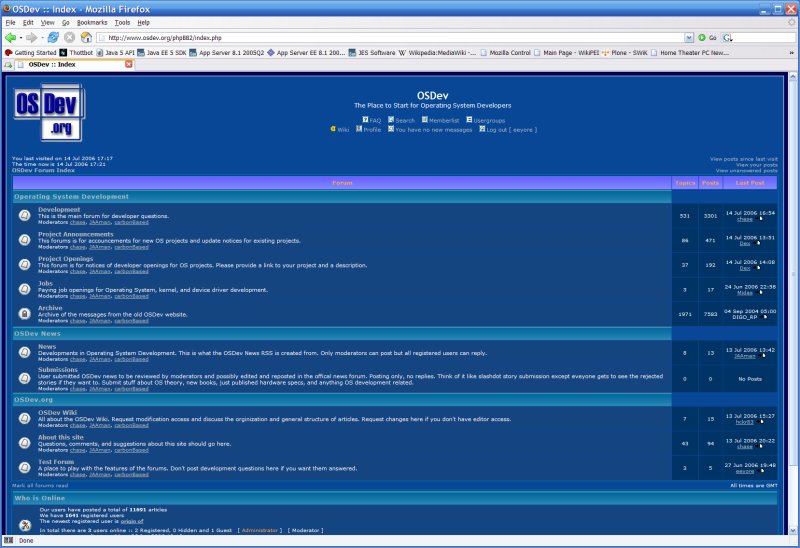Click View posts since last visit

743,159
